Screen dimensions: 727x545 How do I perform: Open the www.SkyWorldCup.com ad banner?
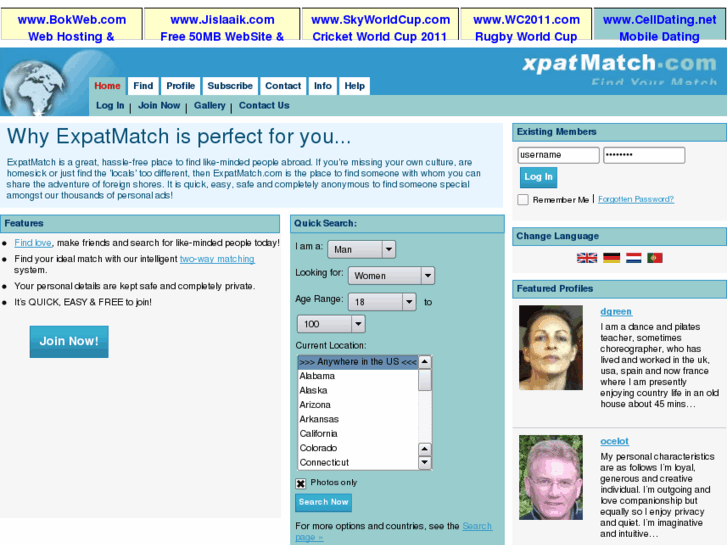click(x=380, y=24)
